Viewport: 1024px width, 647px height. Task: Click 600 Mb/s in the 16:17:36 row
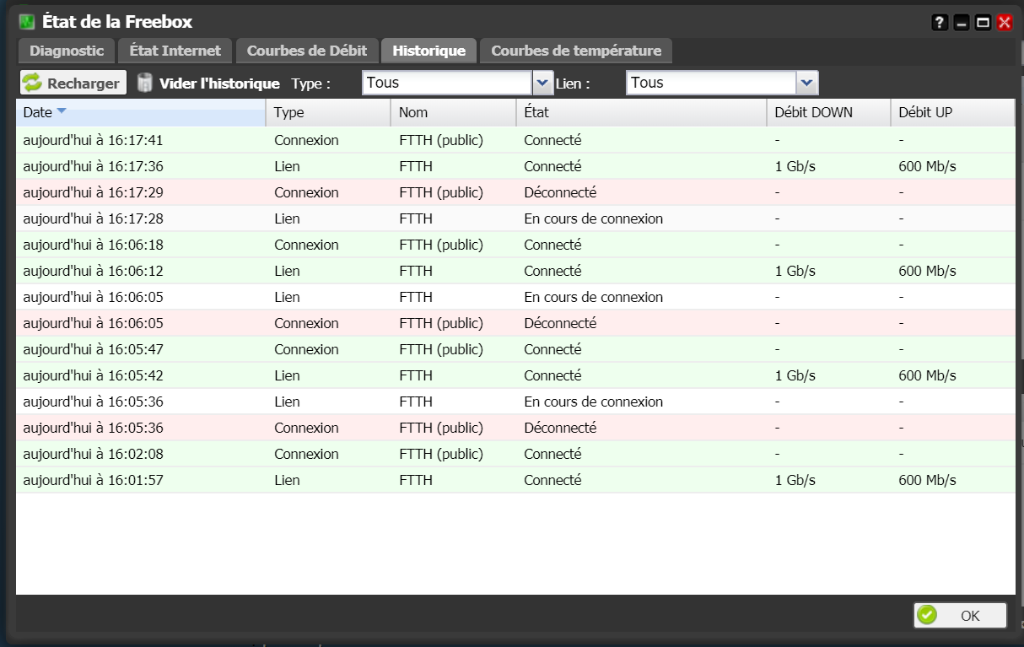click(x=927, y=166)
